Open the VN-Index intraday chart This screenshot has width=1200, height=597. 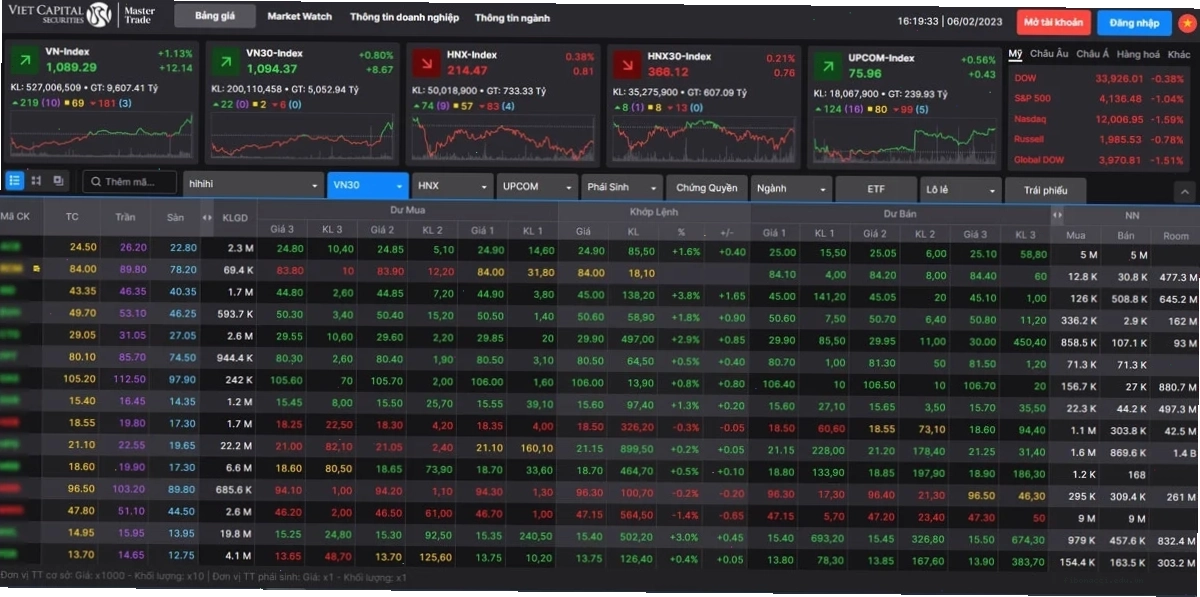click(x=100, y=137)
